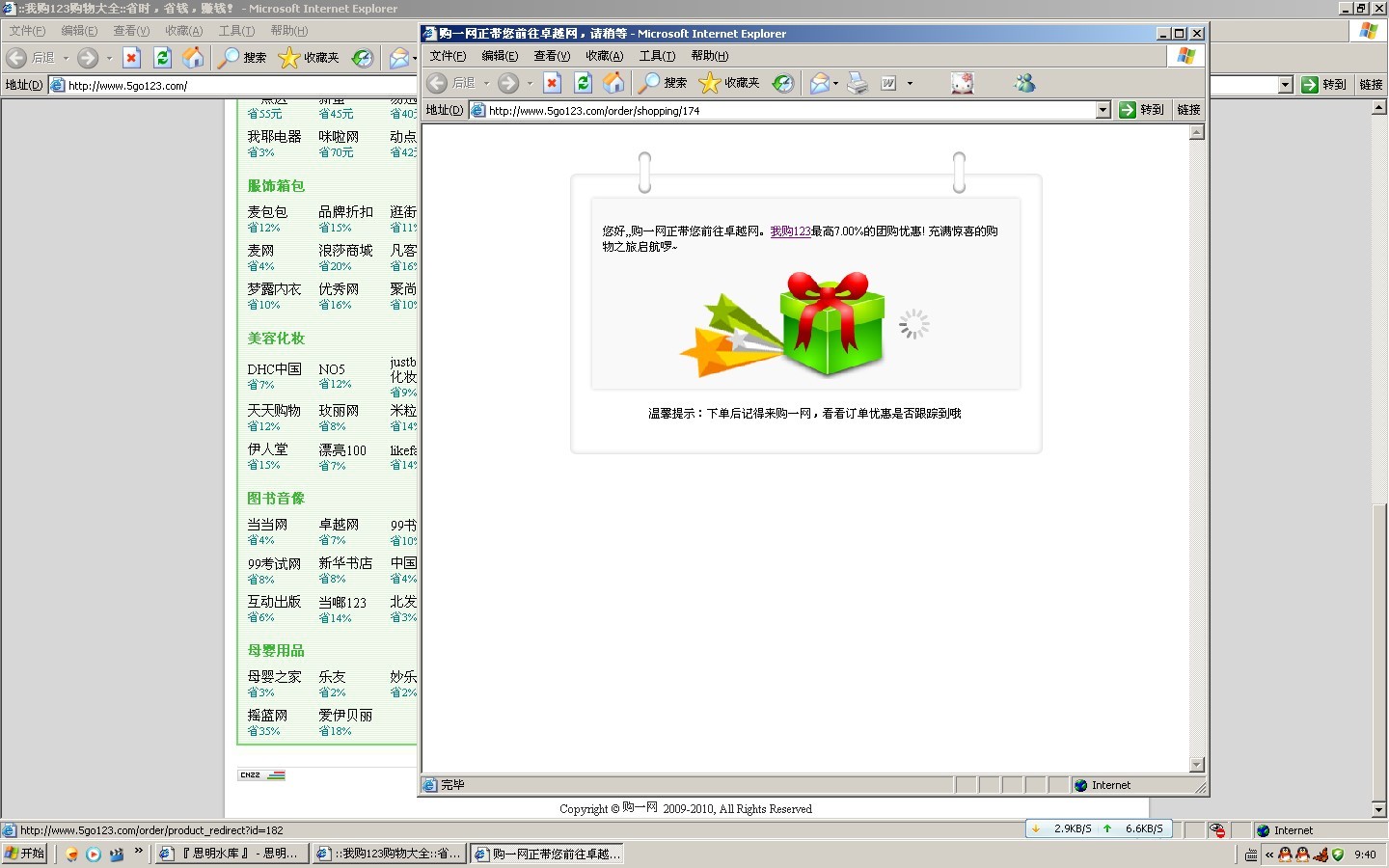Click the 开始 Start button
This screenshot has height=868, width=1389.
coord(24,854)
